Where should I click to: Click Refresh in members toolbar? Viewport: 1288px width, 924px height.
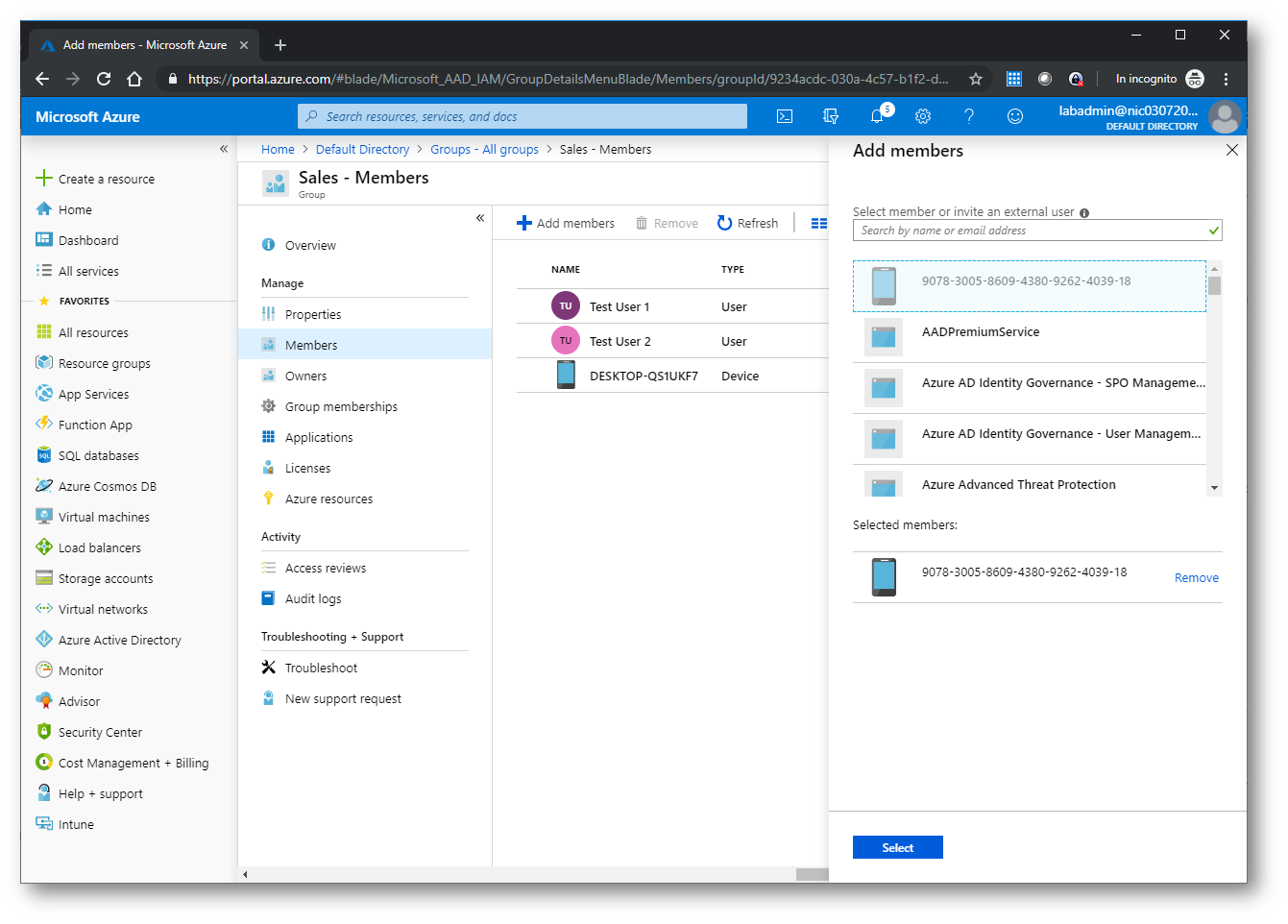747,223
